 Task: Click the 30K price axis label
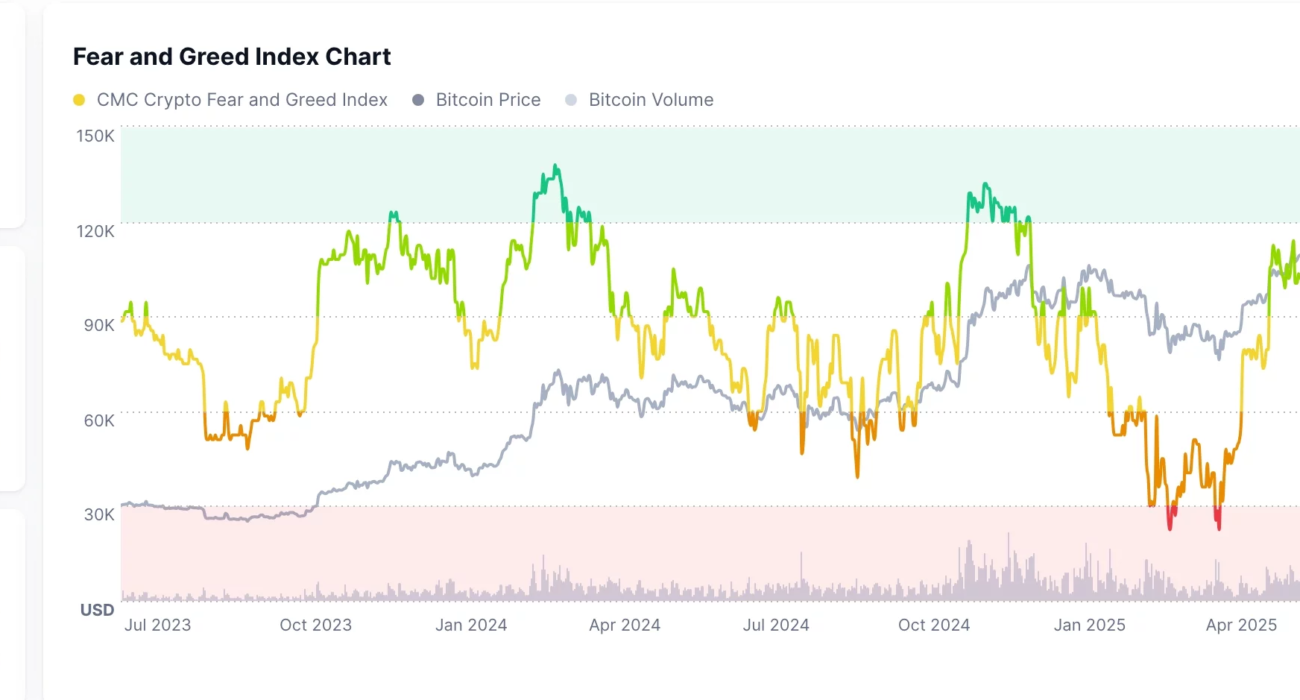coord(98,514)
